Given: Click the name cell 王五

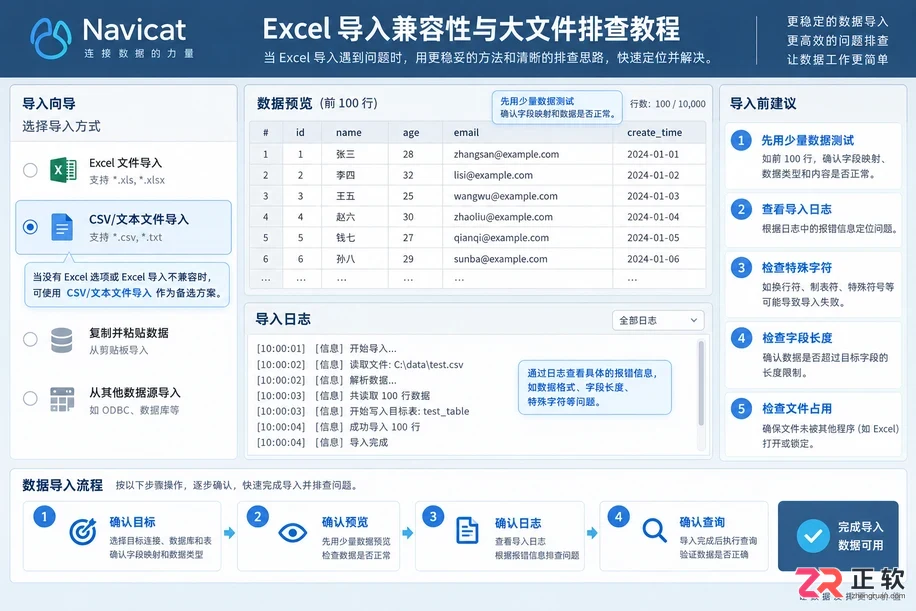Looking at the screenshot, I should click(345, 196).
